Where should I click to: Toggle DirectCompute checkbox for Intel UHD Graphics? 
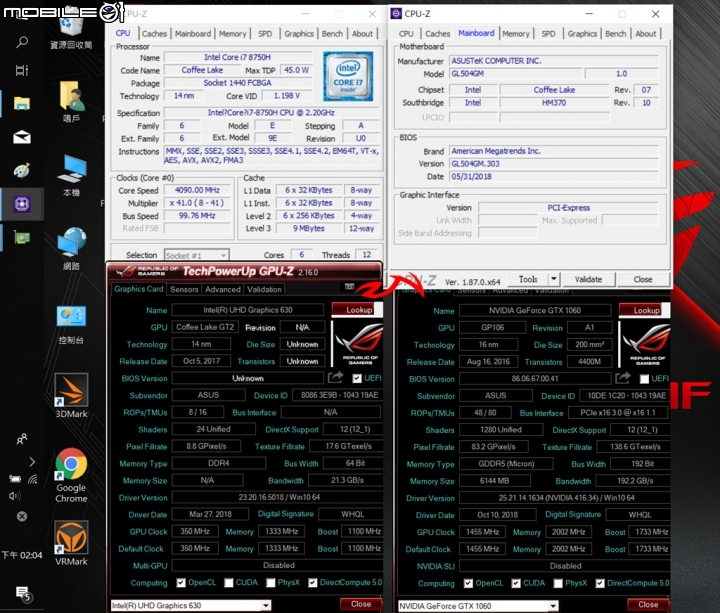point(313,583)
